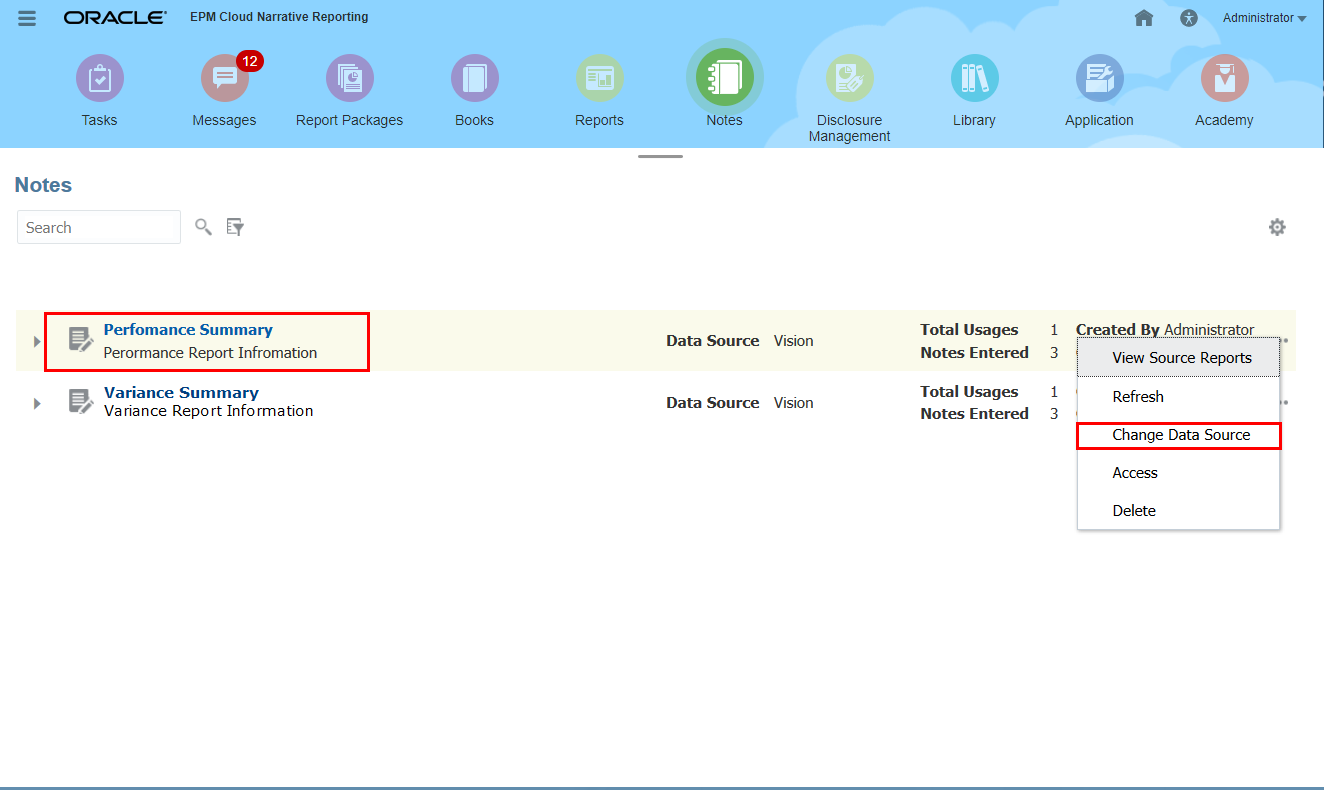Click the Notes page heading
Viewport: 1324px width, 790px height.
click(x=44, y=185)
